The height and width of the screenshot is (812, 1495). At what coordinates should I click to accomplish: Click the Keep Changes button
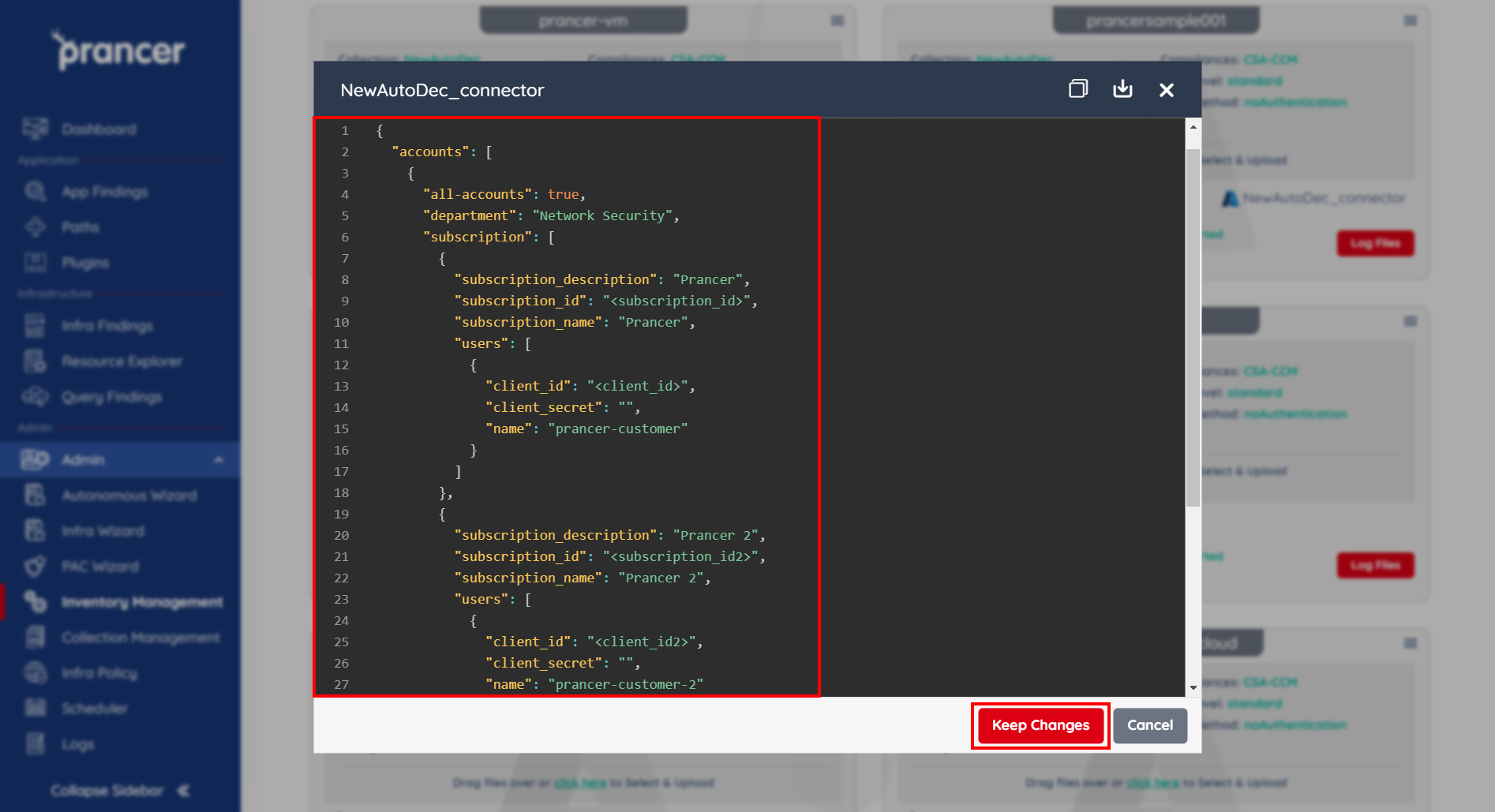coord(1040,725)
